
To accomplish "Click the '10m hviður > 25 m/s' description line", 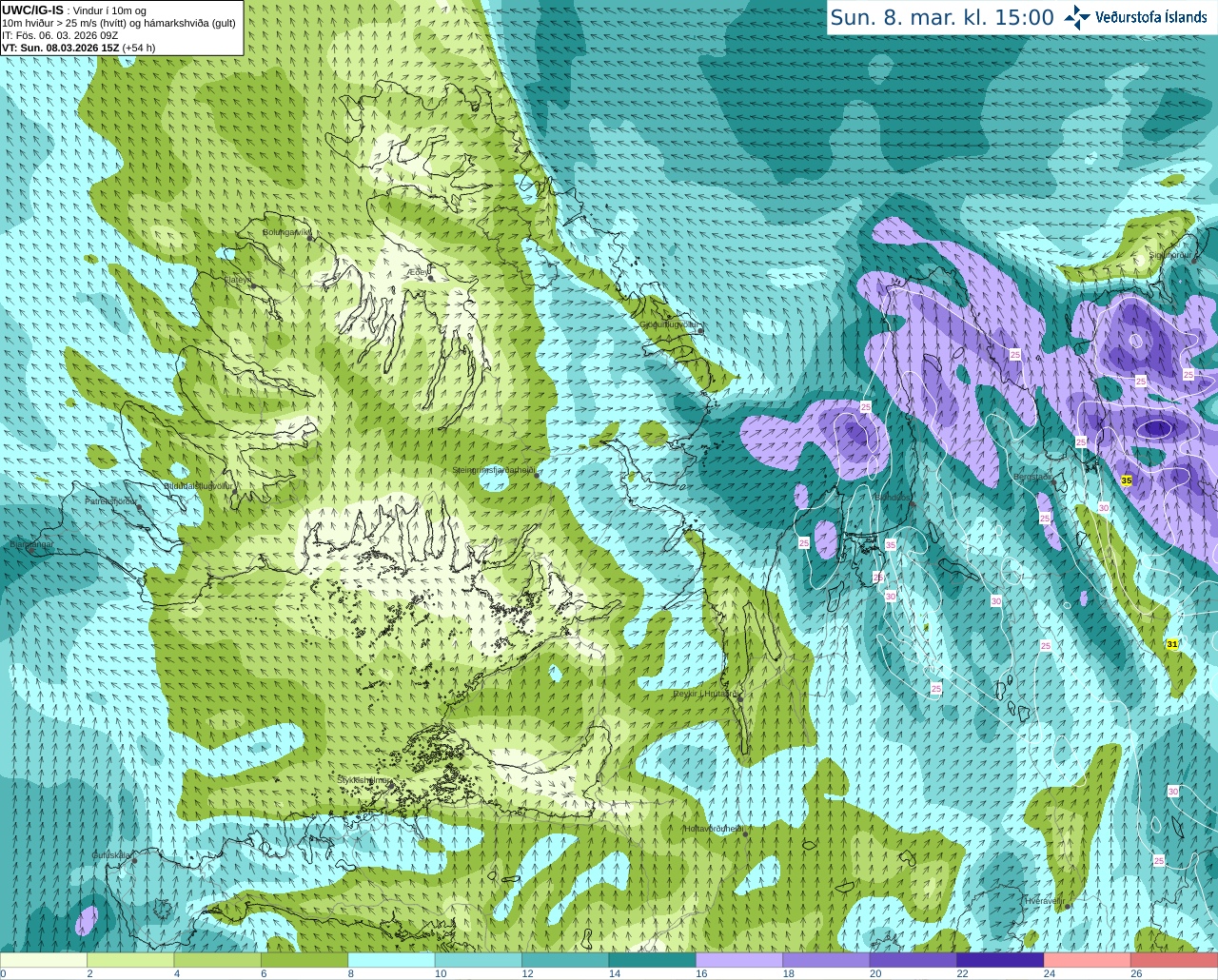I will click(x=119, y=23).
